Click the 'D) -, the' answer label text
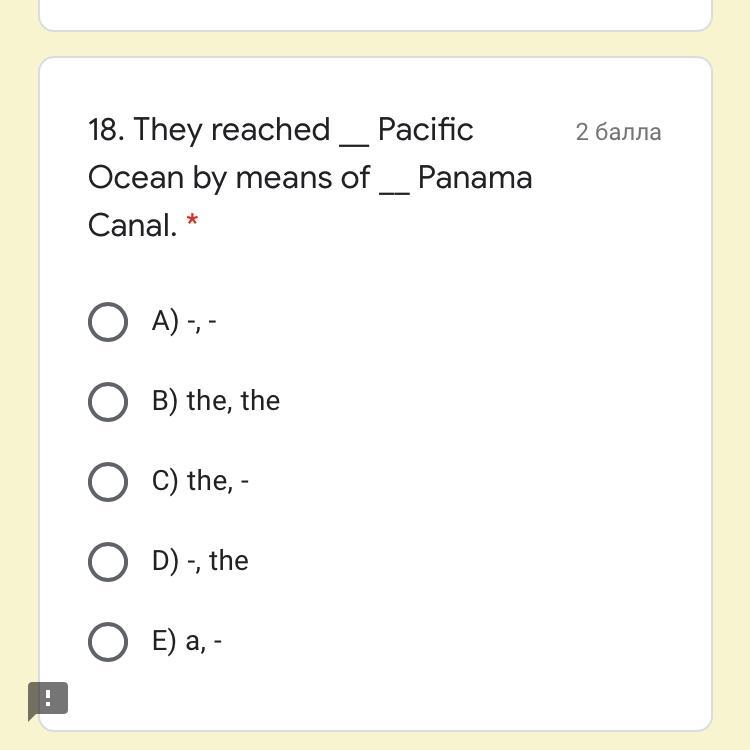The height and width of the screenshot is (750, 750). point(200,561)
